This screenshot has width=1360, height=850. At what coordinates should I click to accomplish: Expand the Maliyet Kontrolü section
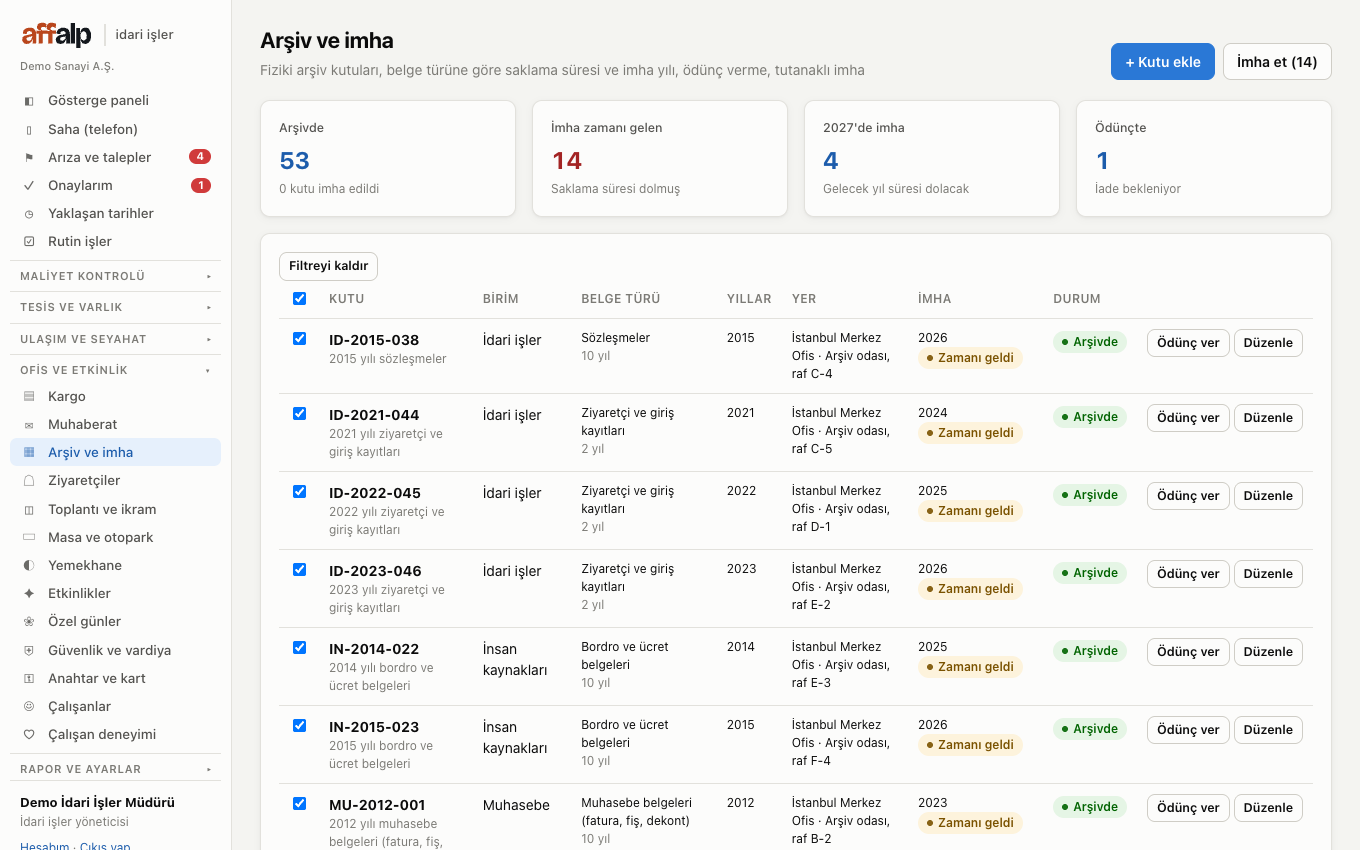pyautogui.click(x=116, y=276)
